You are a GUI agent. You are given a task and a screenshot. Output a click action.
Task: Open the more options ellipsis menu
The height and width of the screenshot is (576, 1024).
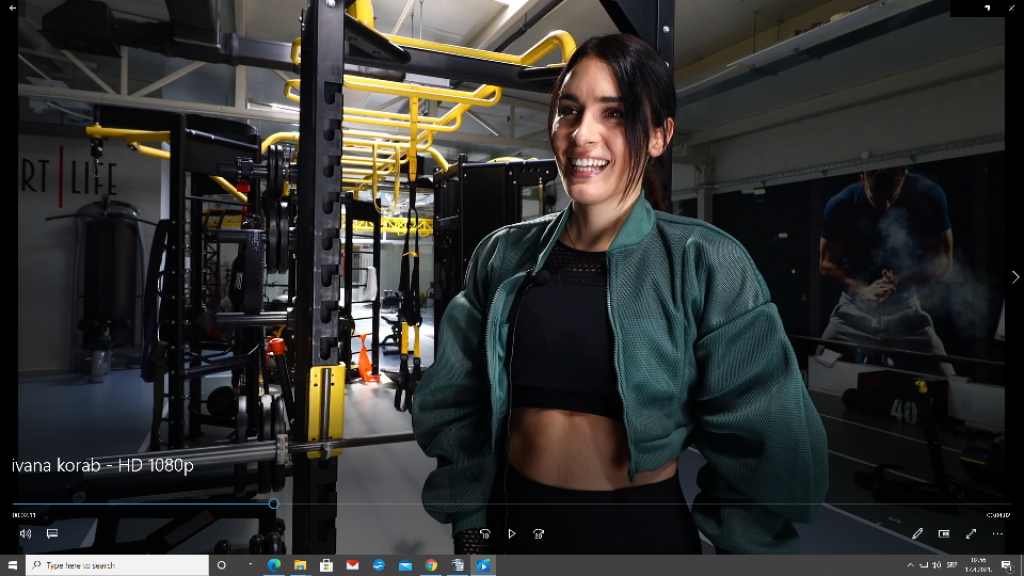(x=997, y=534)
